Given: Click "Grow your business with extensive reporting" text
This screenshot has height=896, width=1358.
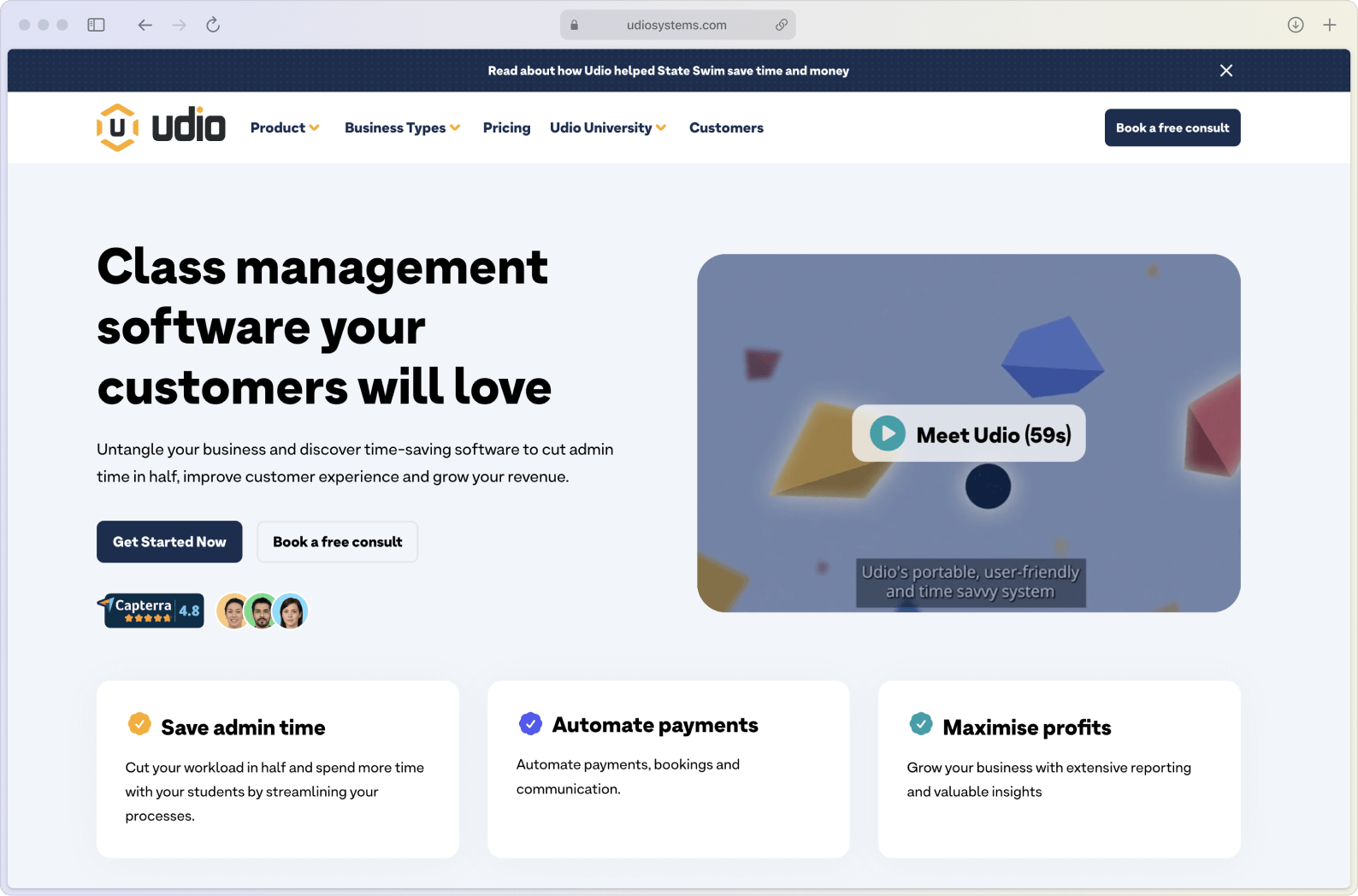Looking at the screenshot, I should coord(1048,780).
